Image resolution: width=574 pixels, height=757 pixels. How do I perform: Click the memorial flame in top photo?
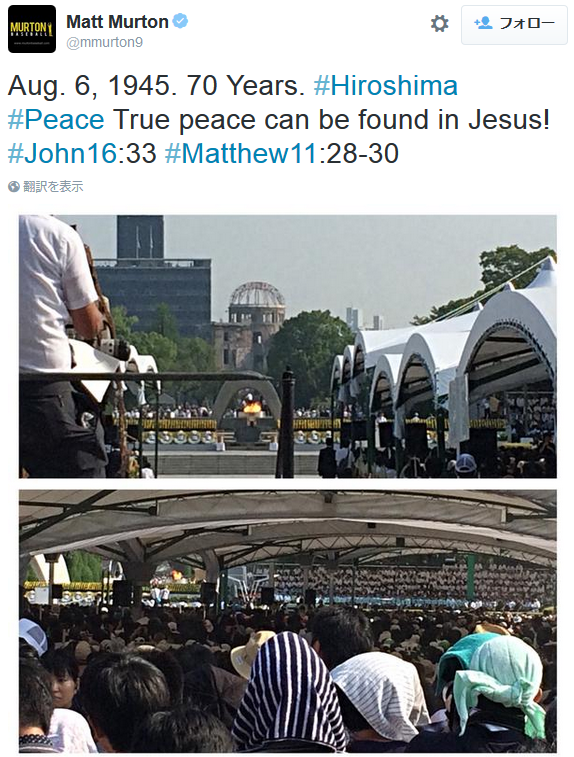(x=252, y=406)
